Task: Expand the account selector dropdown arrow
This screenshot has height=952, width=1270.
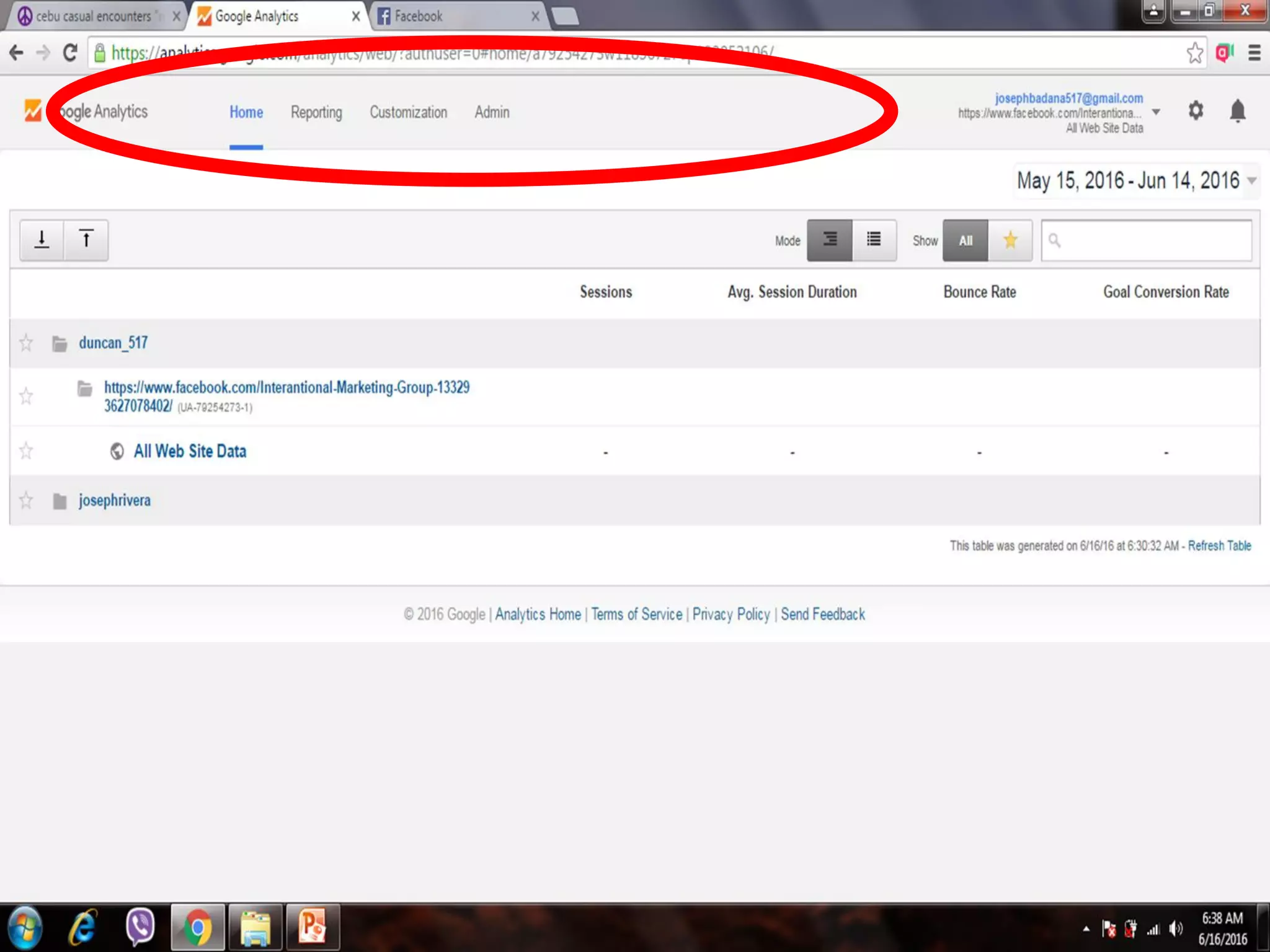Action: (1156, 112)
